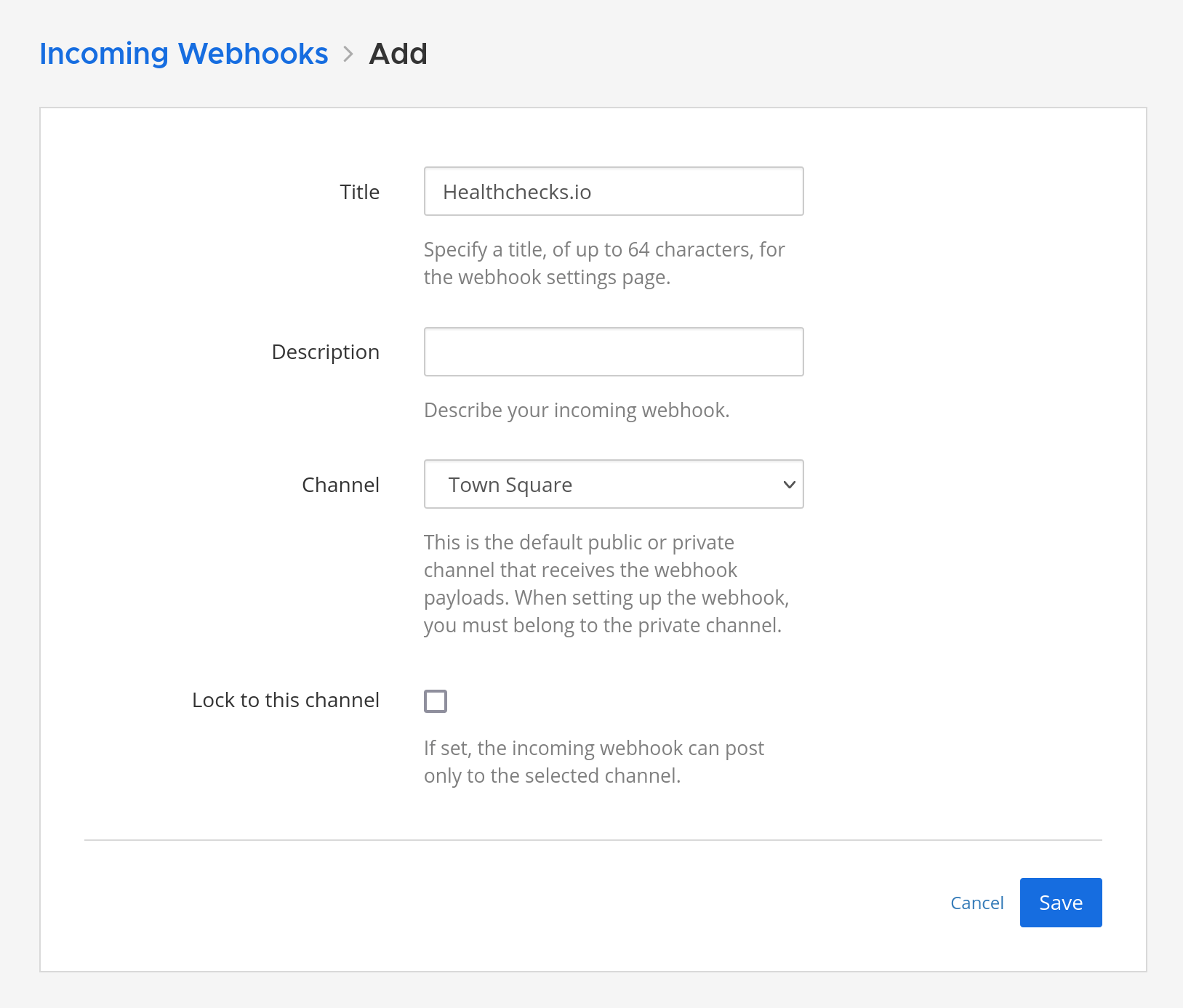Image resolution: width=1183 pixels, height=1008 pixels.
Task: Click into the empty Description field
Action: click(x=613, y=352)
